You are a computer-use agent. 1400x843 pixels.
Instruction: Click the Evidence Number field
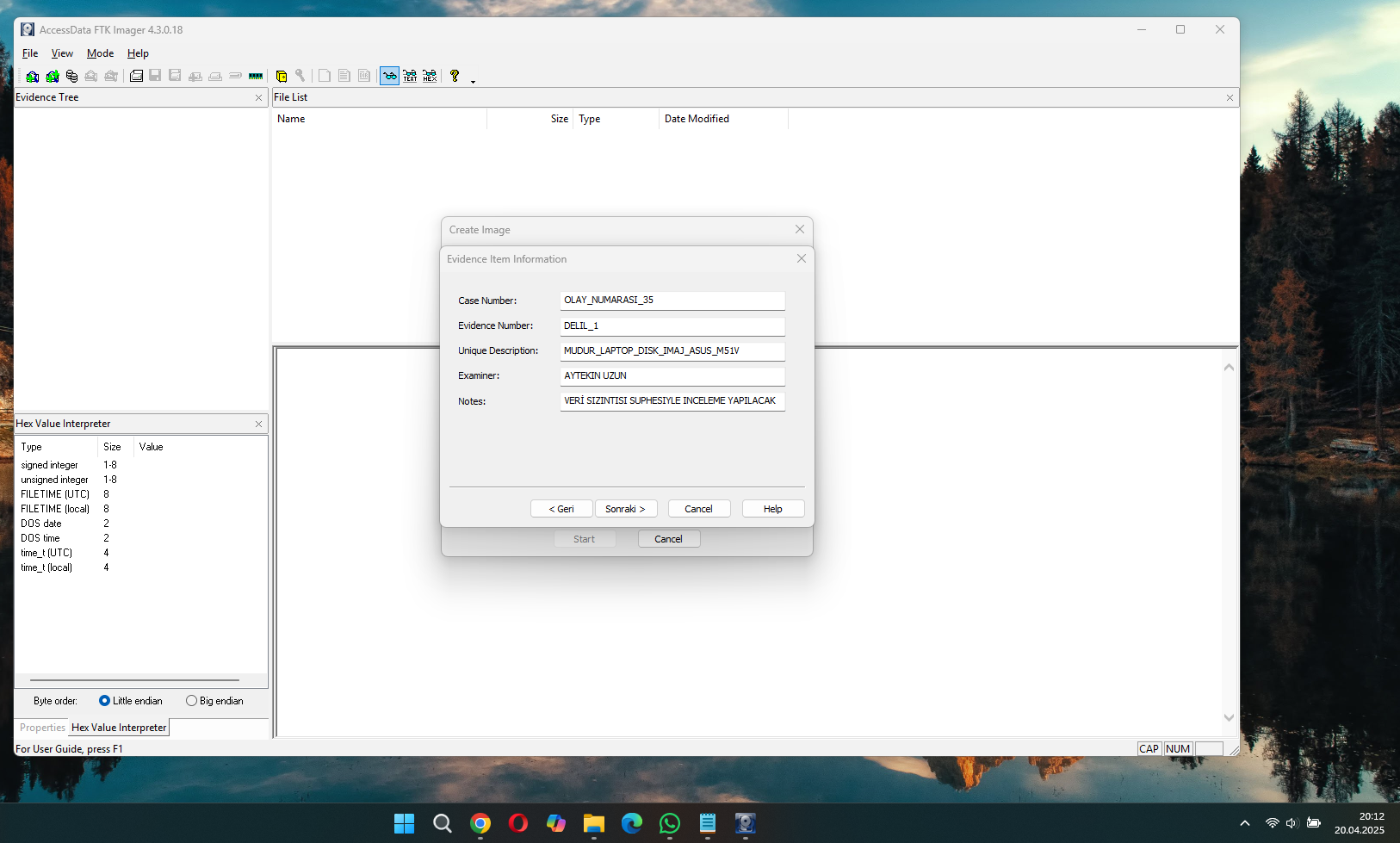click(672, 325)
